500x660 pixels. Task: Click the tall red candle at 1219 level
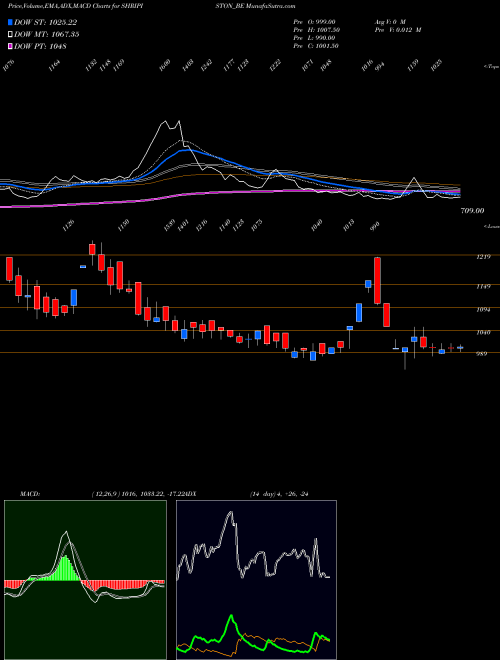point(378,280)
